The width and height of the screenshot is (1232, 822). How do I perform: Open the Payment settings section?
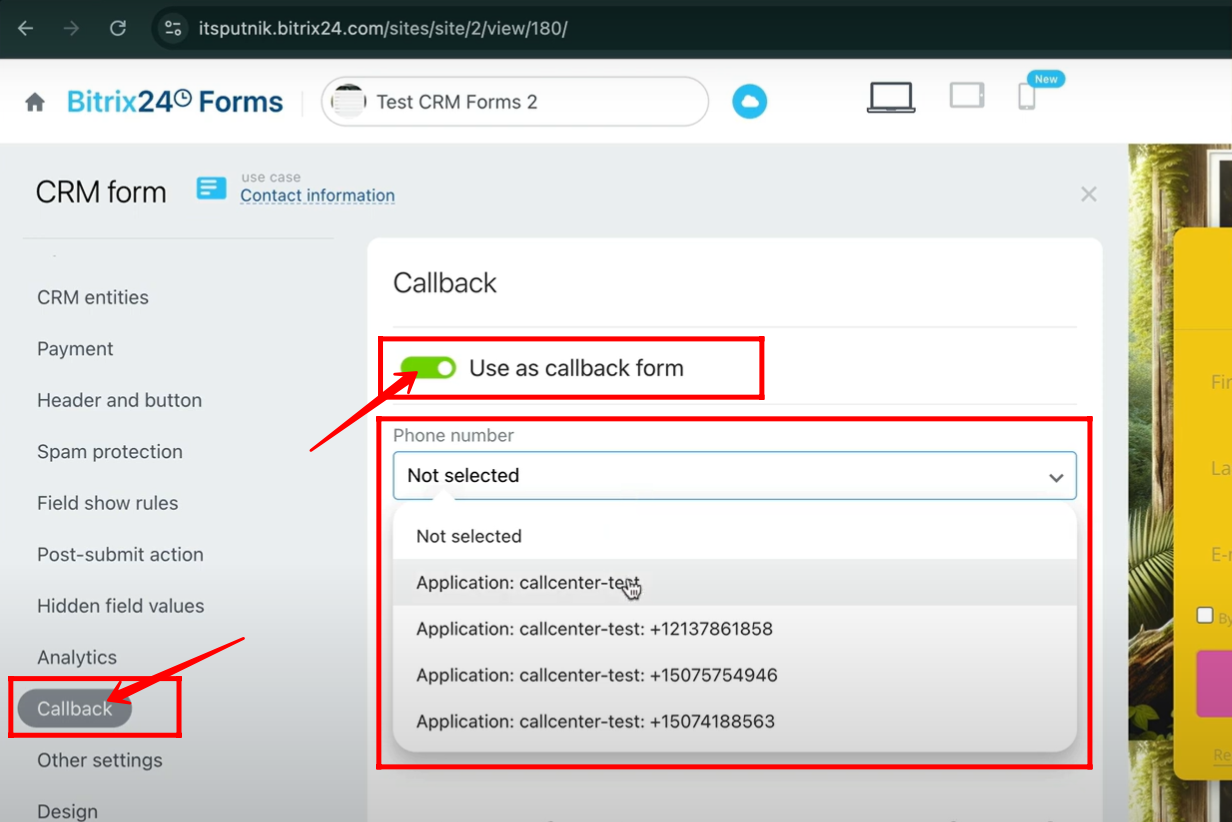pos(75,349)
